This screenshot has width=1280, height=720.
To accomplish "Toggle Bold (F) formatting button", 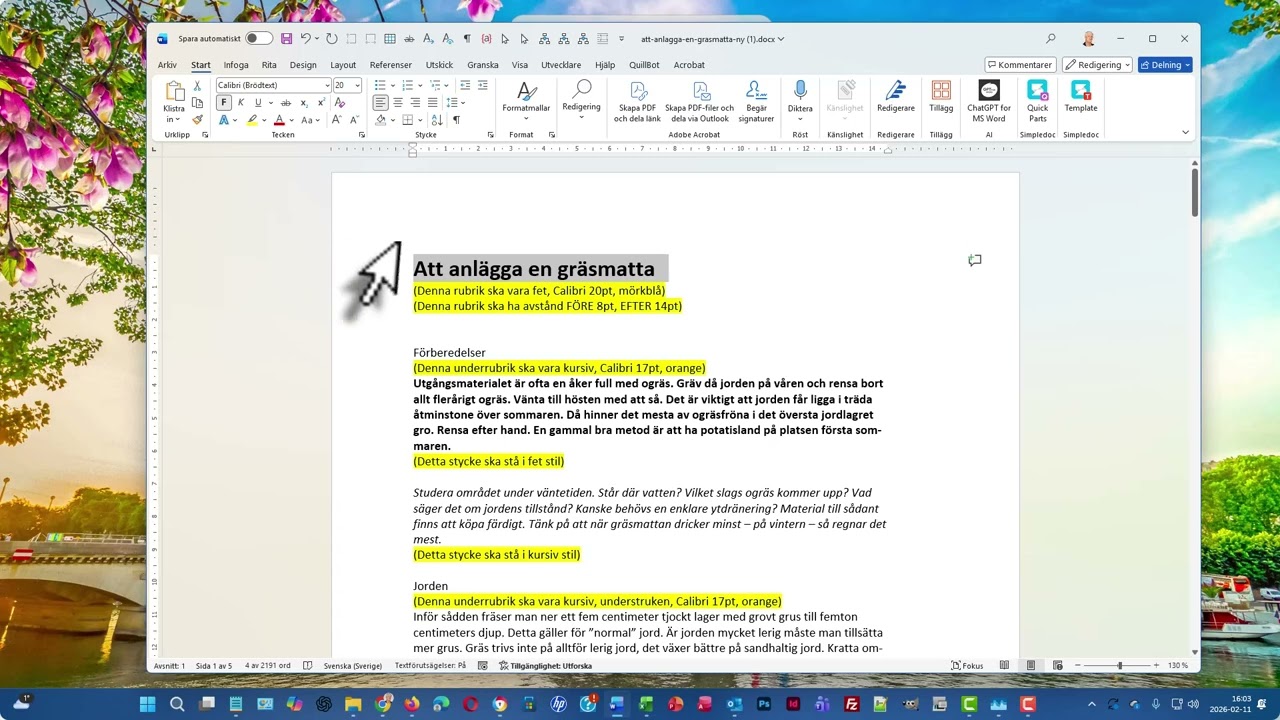I will pos(224,102).
